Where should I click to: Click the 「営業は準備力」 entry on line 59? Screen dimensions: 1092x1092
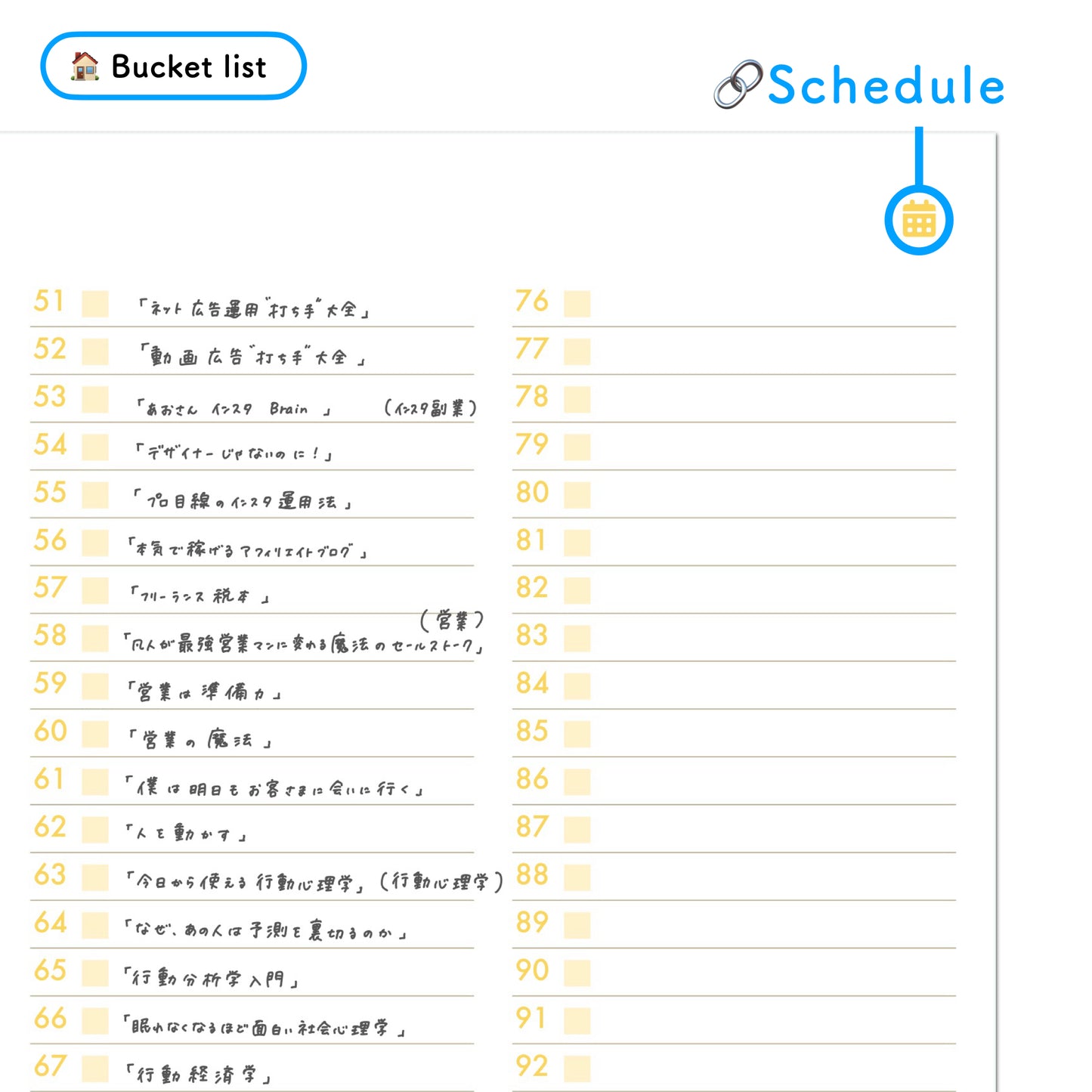(x=204, y=691)
